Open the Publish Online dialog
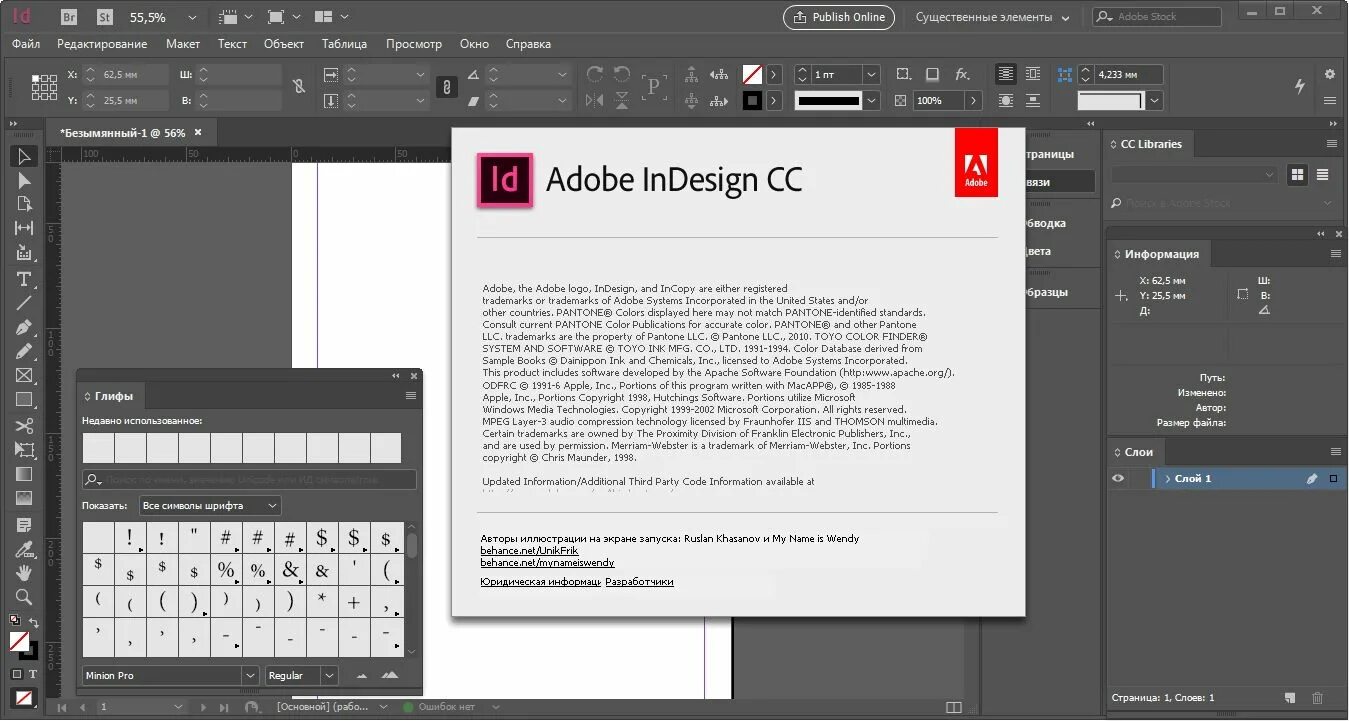This screenshot has height=721, width=1349. click(x=838, y=17)
